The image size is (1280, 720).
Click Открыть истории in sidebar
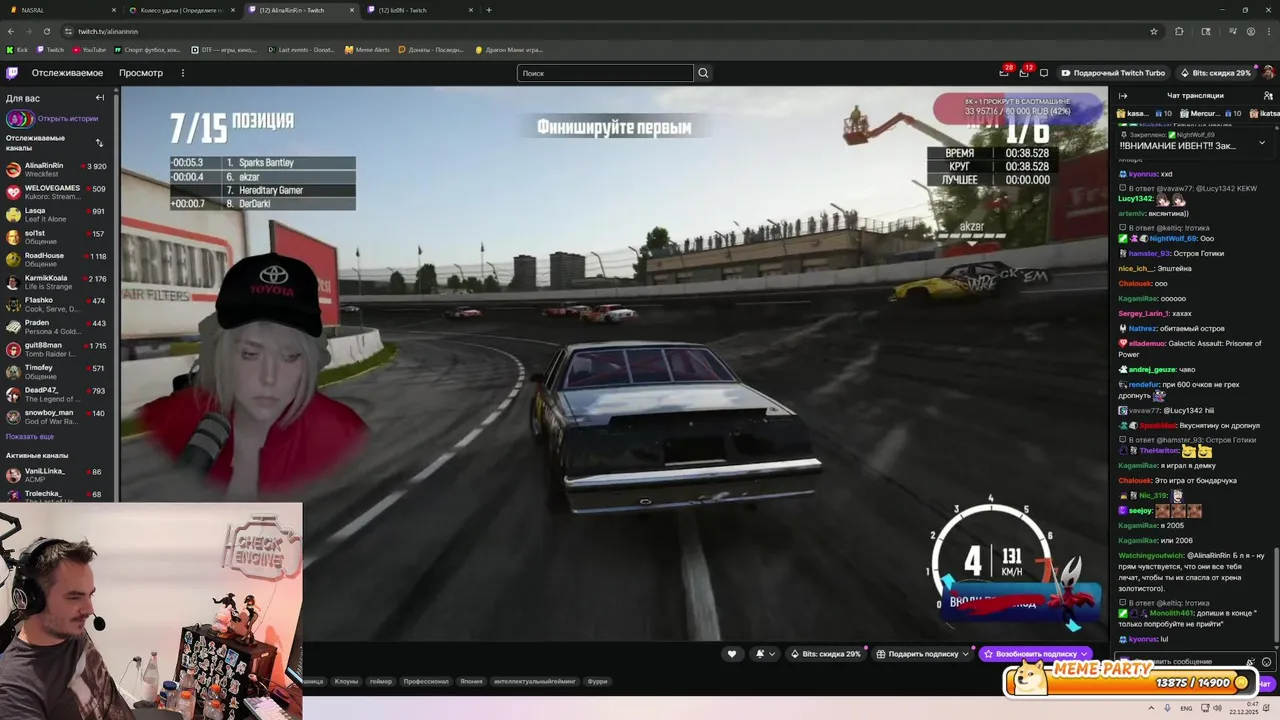[67, 118]
